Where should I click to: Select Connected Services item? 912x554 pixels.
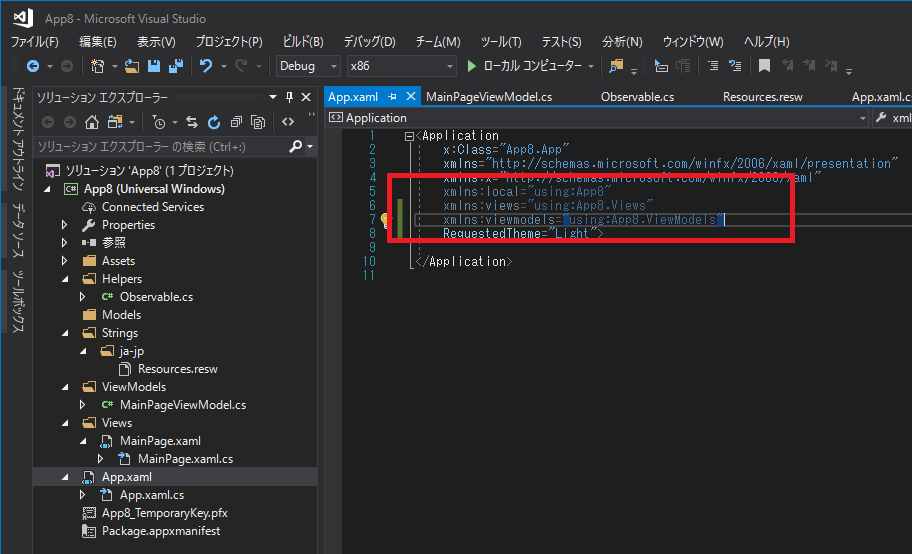tap(153, 207)
